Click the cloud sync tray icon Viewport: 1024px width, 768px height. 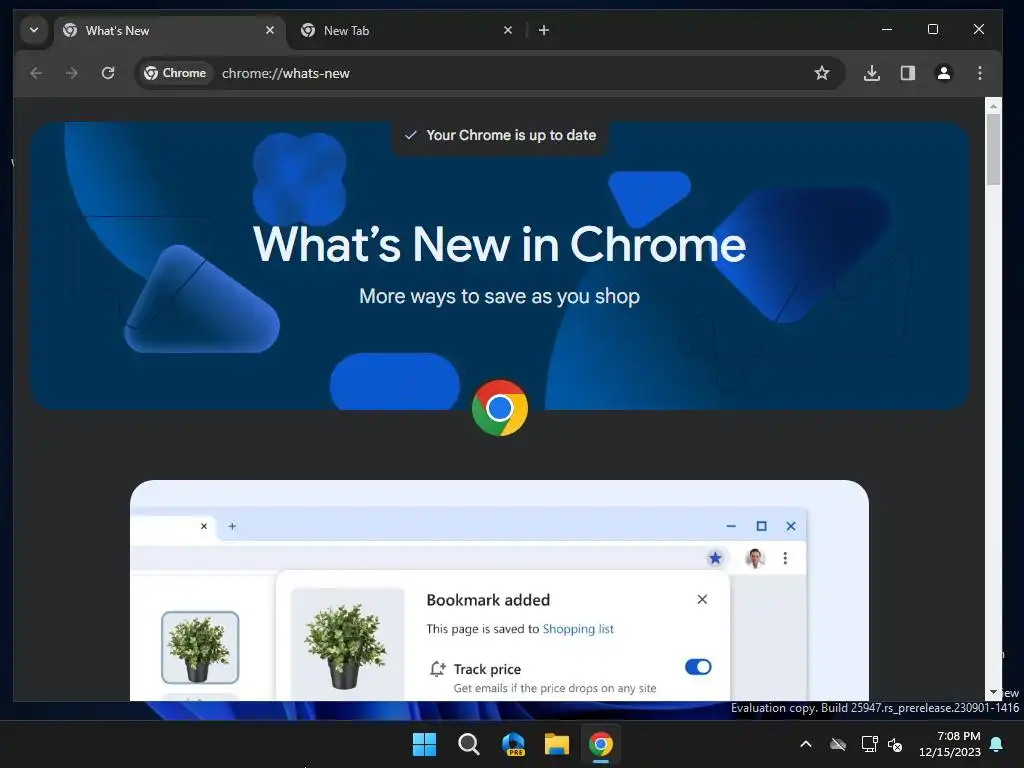click(838, 744)
